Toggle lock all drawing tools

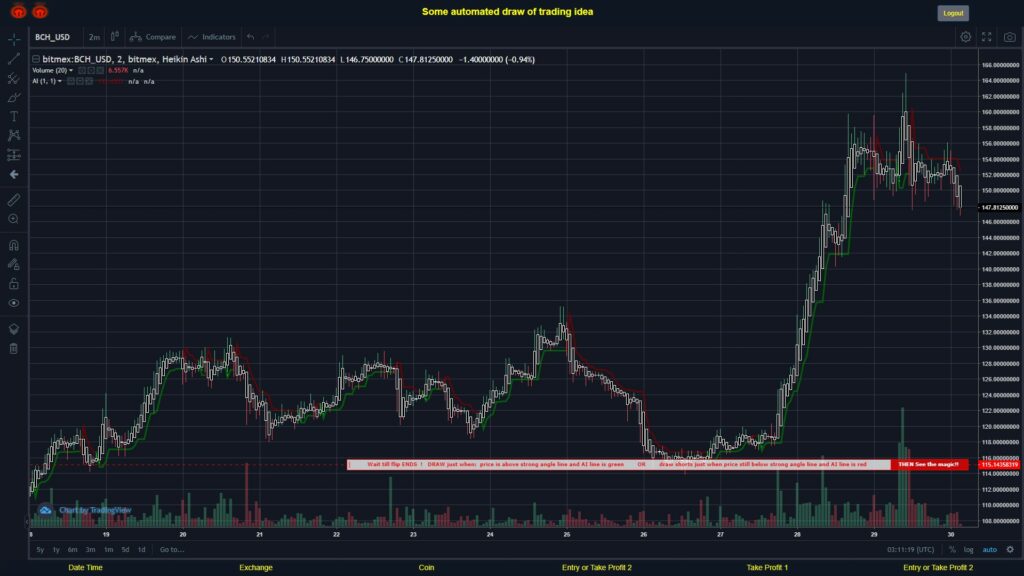13,283
